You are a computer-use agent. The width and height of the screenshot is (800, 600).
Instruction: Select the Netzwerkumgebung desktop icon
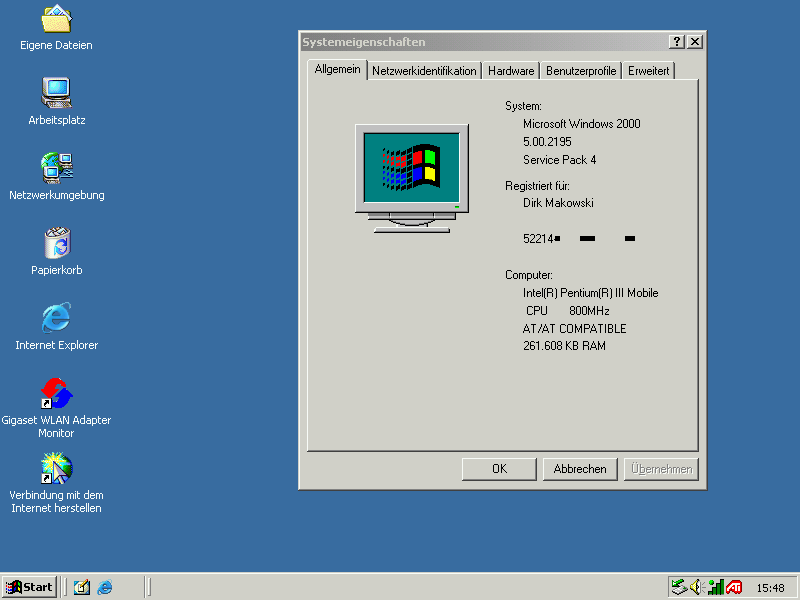tap(57, 168)
